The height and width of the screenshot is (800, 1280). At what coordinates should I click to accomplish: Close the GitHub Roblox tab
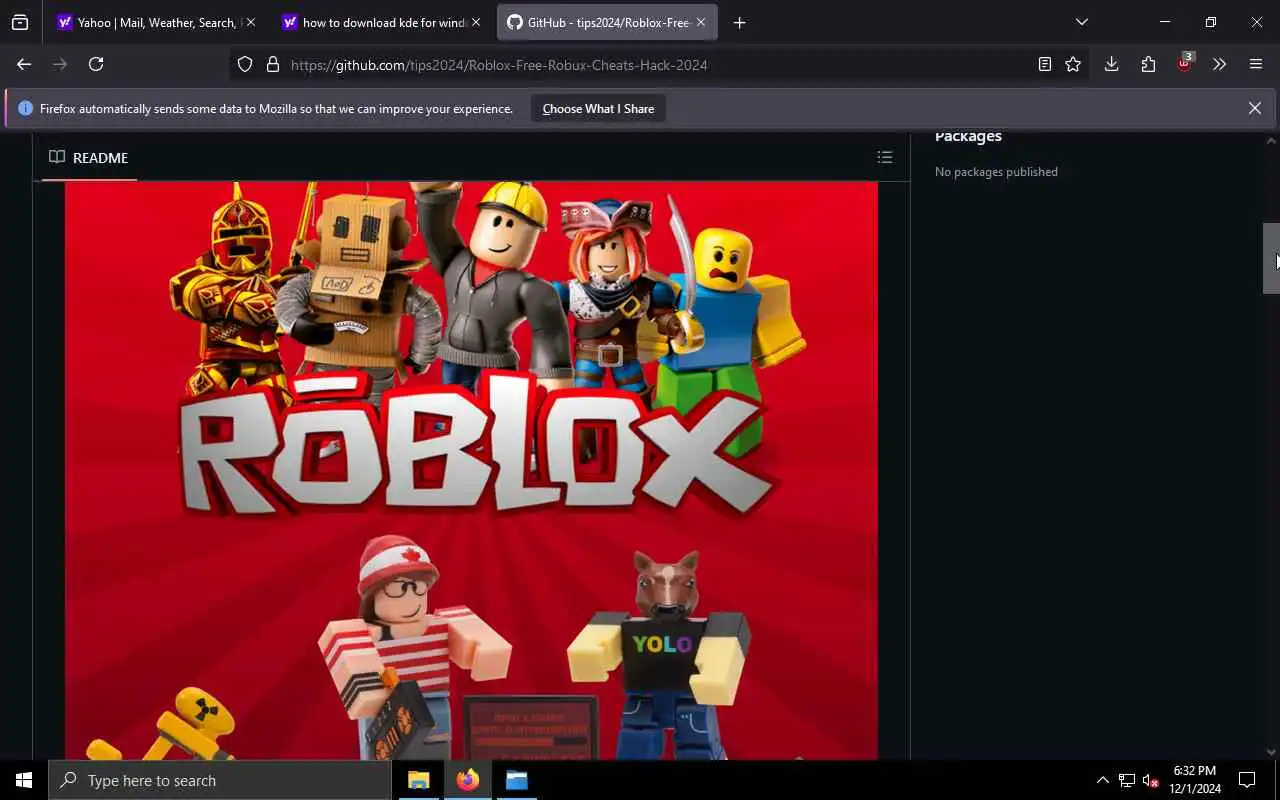pyautogui.click(x=701, y=22)
